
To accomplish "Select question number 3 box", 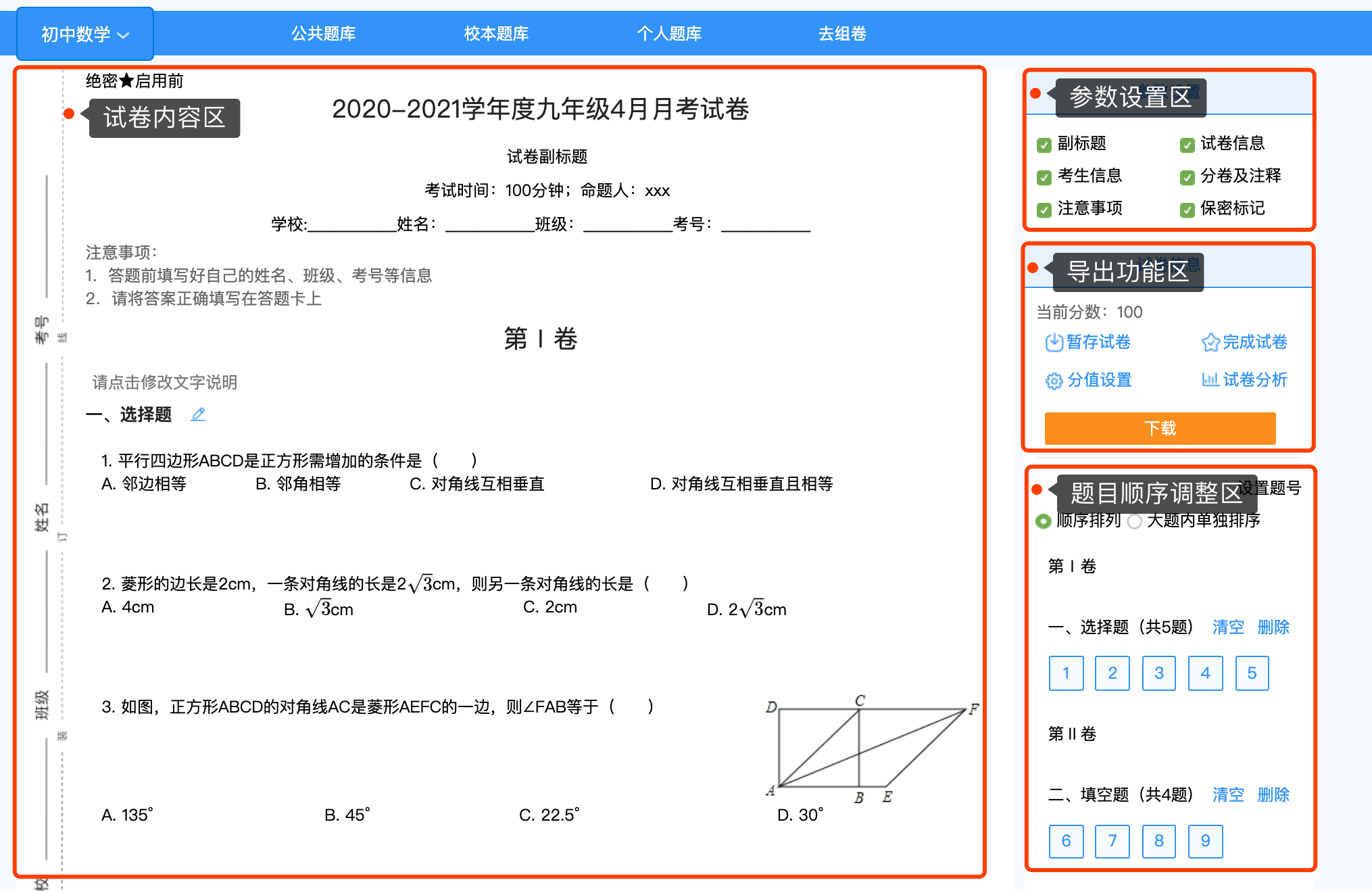I will click(1158, 673).
